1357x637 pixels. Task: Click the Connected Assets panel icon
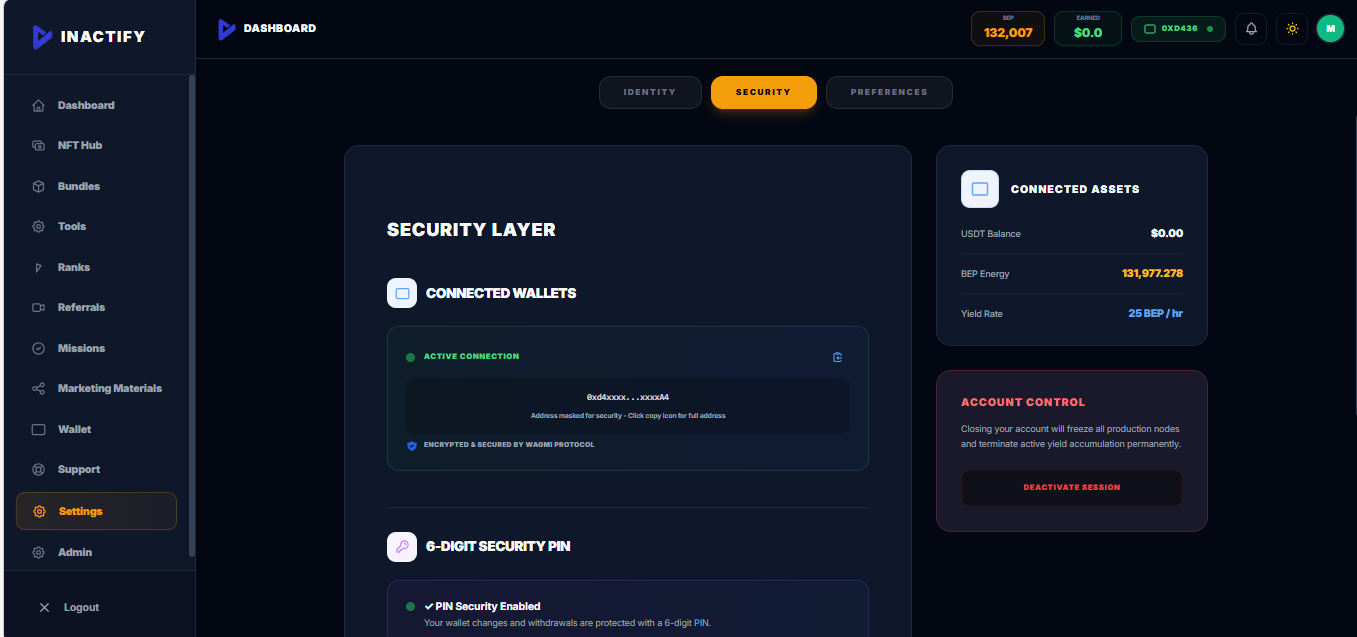click(979, 189)
